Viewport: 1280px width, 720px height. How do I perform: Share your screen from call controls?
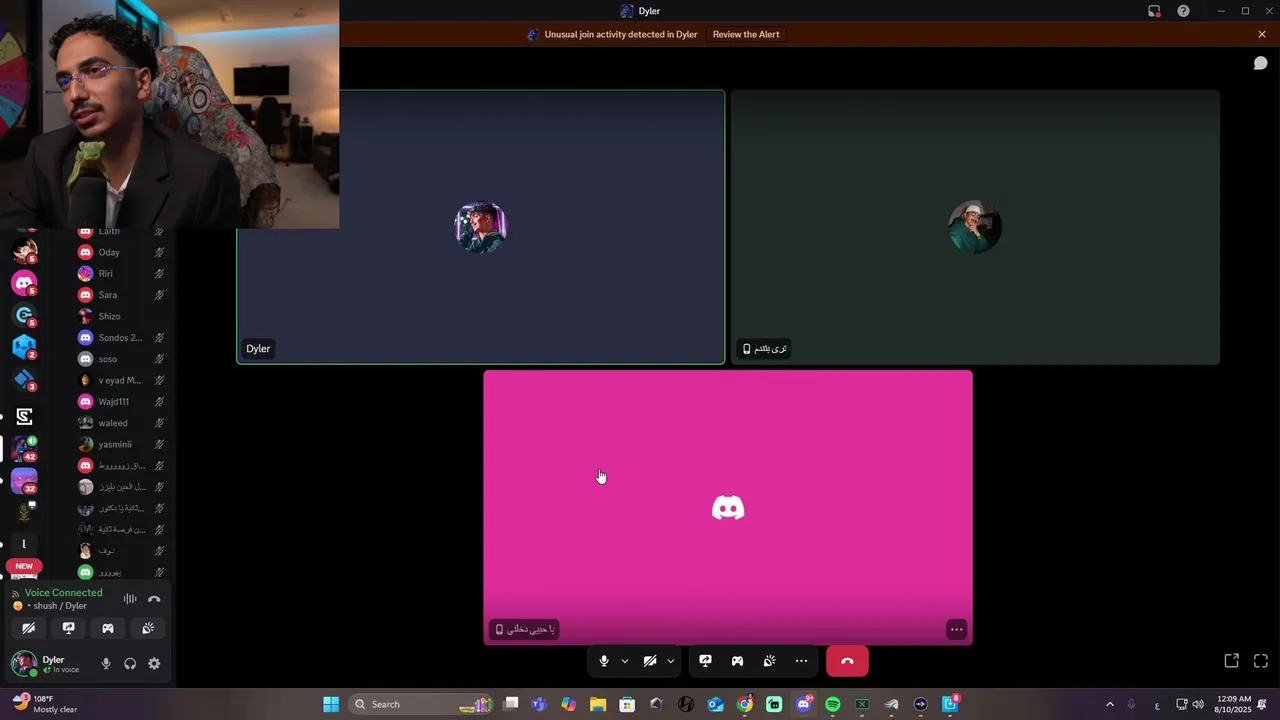coord(705,661)
